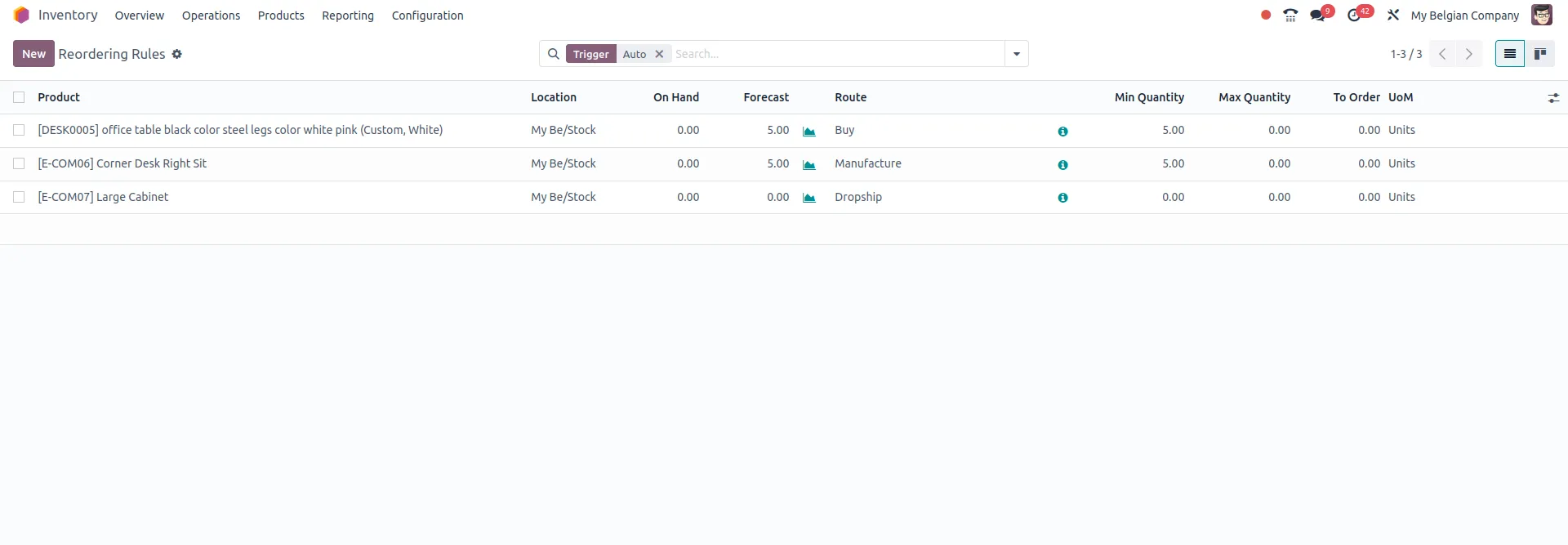
Task: Sort by the Location column header
Action: coord(554,97)
